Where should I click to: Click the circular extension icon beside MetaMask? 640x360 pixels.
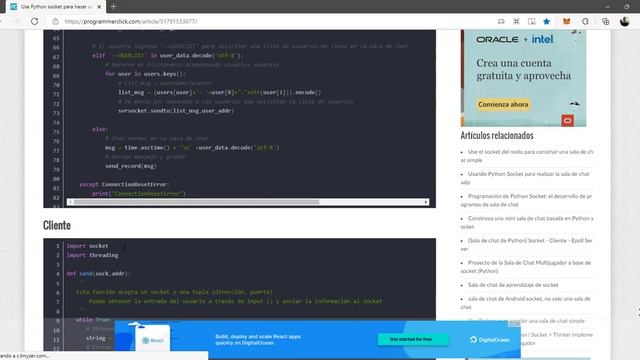point(585,21)
